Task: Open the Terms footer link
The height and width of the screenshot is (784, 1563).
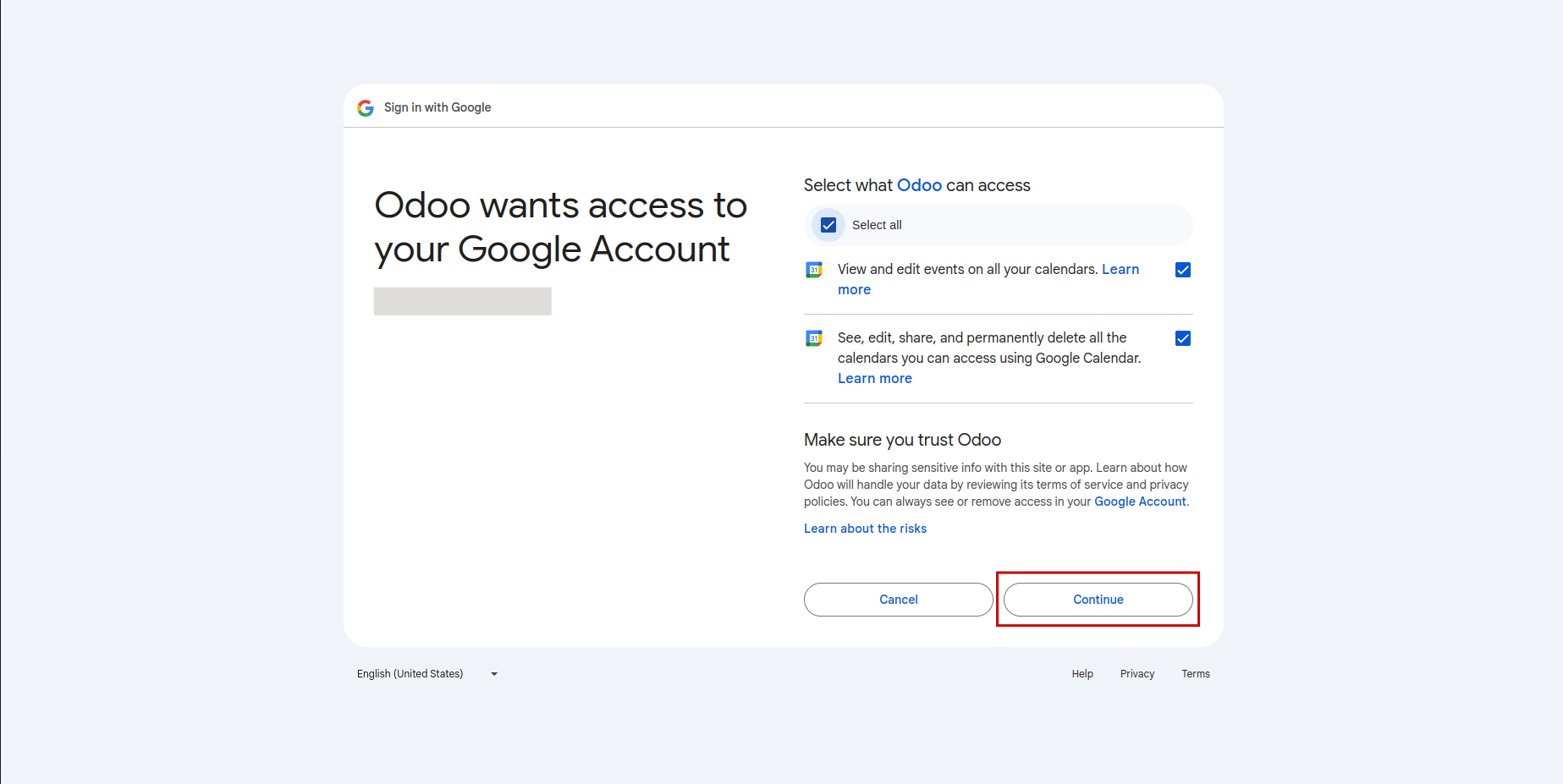Action: click(x=1195, y=674)
